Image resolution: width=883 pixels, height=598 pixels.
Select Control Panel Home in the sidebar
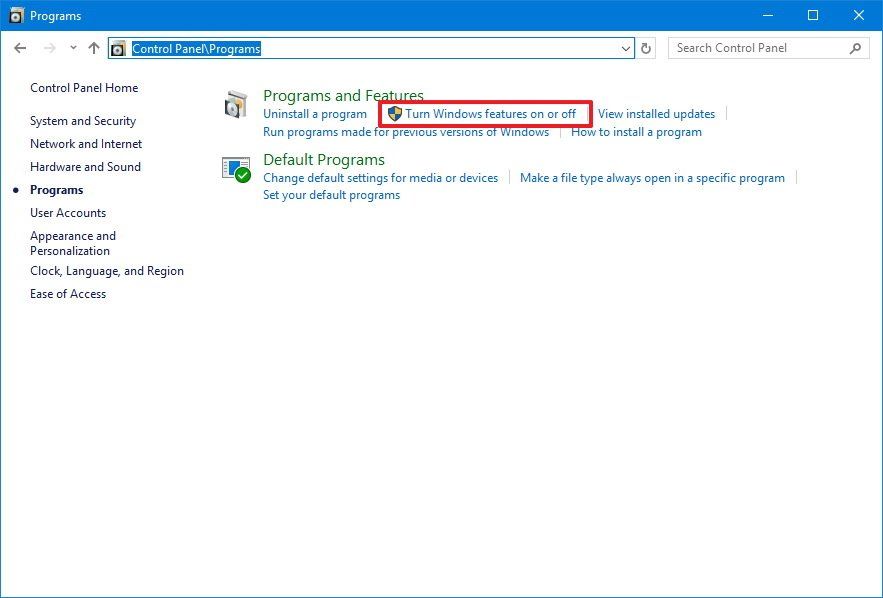pos(84,88)
